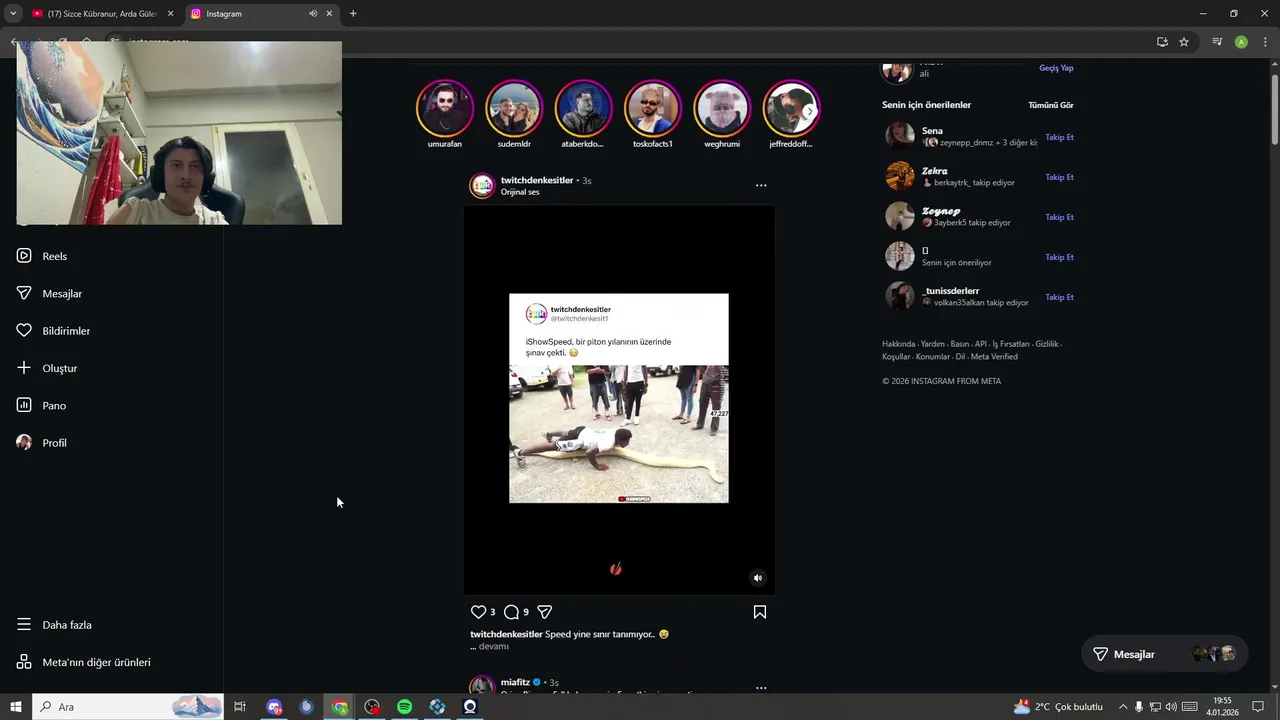Open Discord from the taskbar
Image resolution: width=1280 pixels, height=720 pixels.
coord(274,707)
